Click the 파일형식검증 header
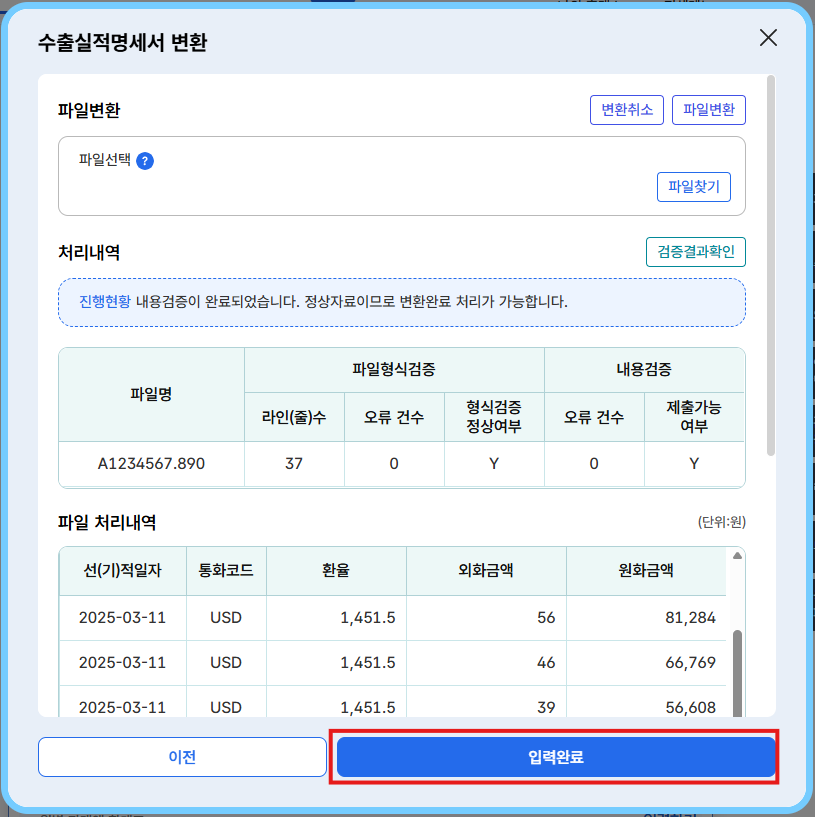The height and width of the screenshot is (817, 815). click(394, 369)
